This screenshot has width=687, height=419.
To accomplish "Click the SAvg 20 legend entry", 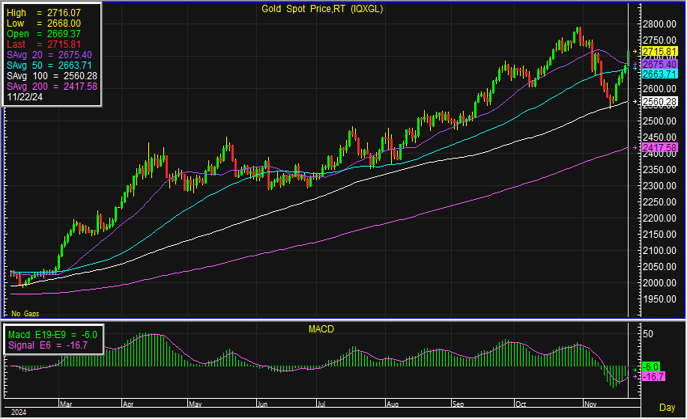I will [x=50, y=55].
